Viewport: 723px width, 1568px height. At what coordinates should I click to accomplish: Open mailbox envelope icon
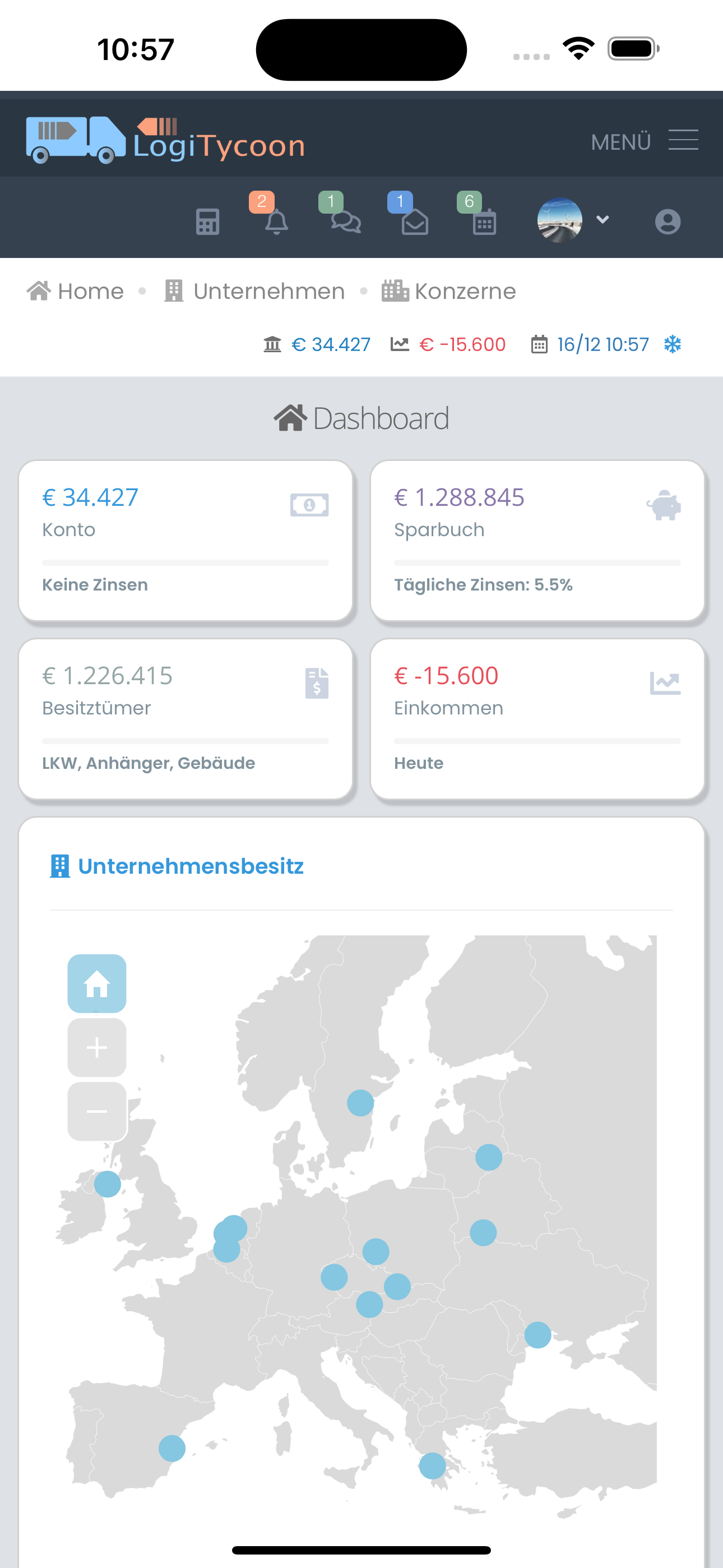(x=414, y=222)
